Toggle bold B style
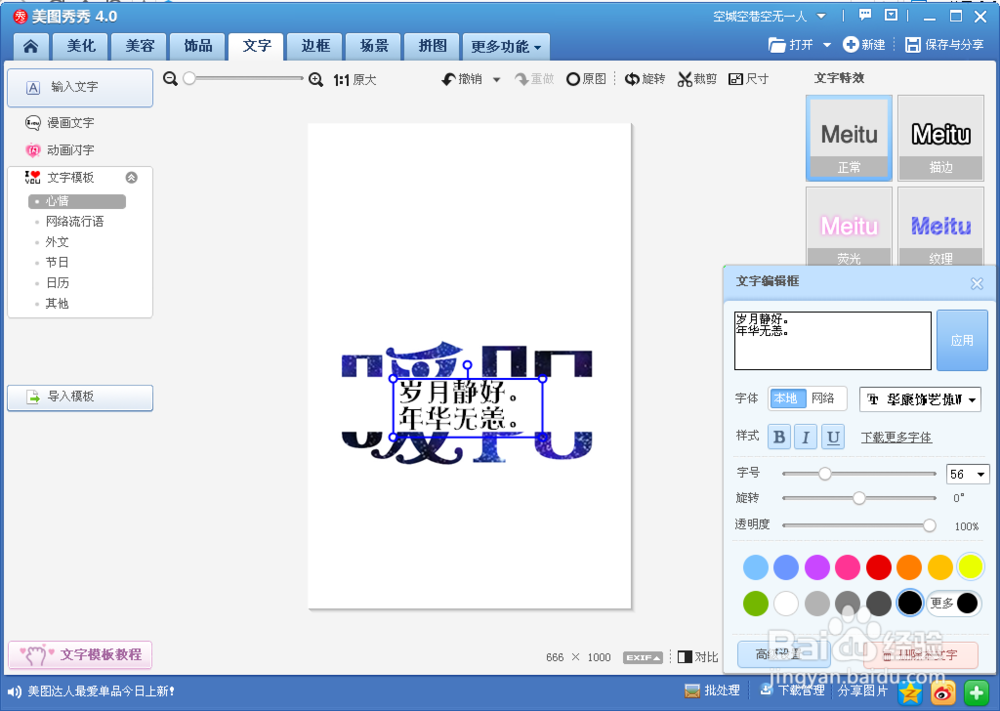 click(779, 437)
